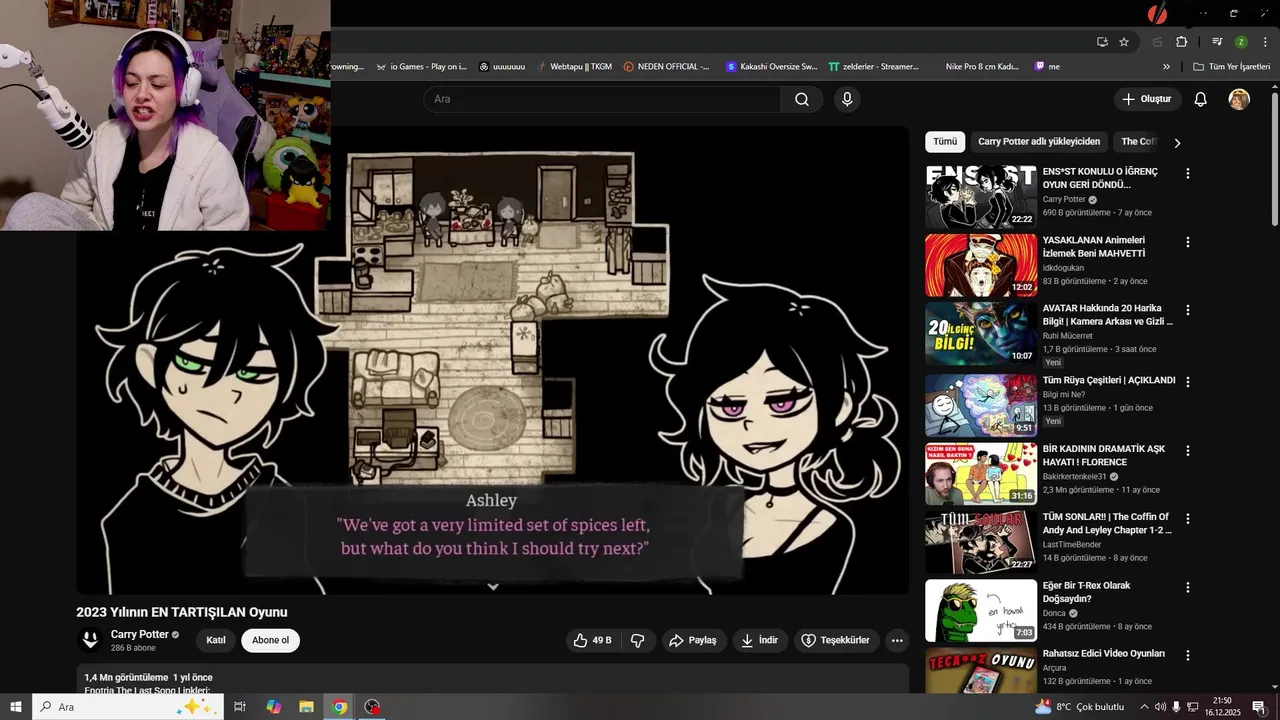Activate voice search microphone icon
The image size is (1280, 720).
(x=847, y=99)
